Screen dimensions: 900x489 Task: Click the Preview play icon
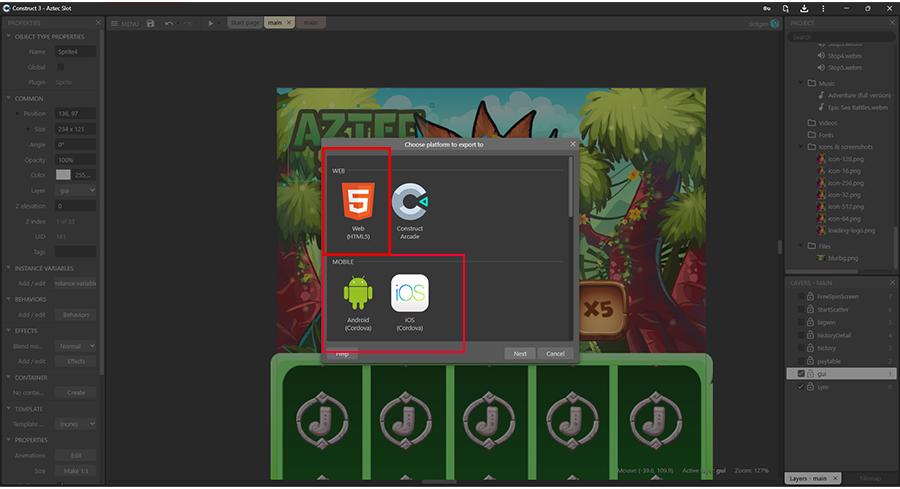[211, 23]
